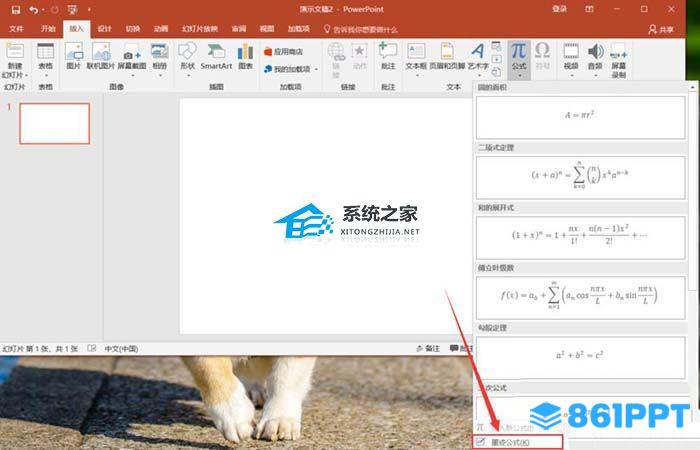Insert the binomial theorem (x+a)^n formula
Screen dimensions: 700x450
580,178
